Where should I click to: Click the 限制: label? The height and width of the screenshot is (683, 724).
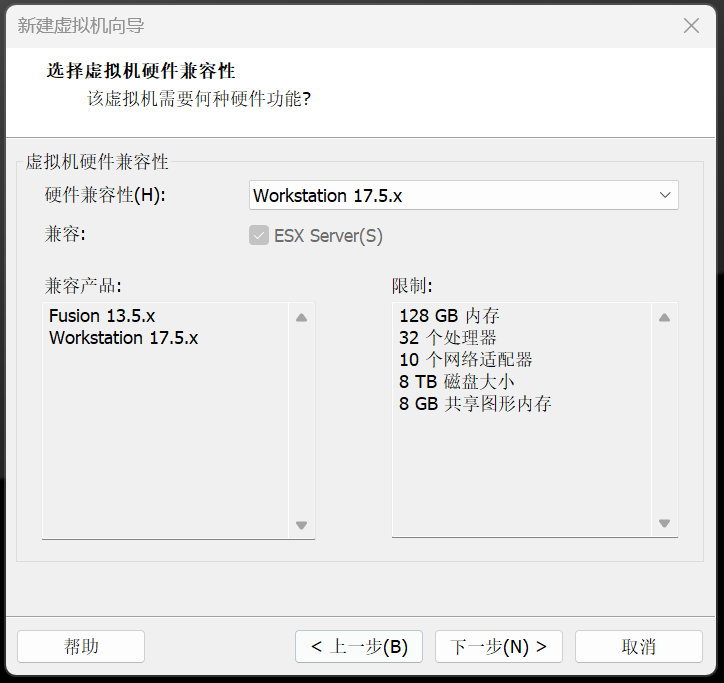tap(412, 286)
